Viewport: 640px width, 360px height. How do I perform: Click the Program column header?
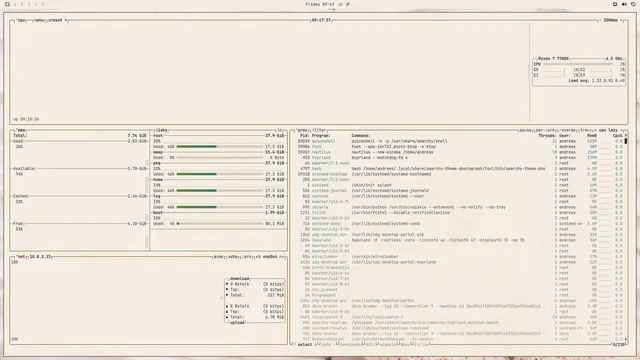321,136
